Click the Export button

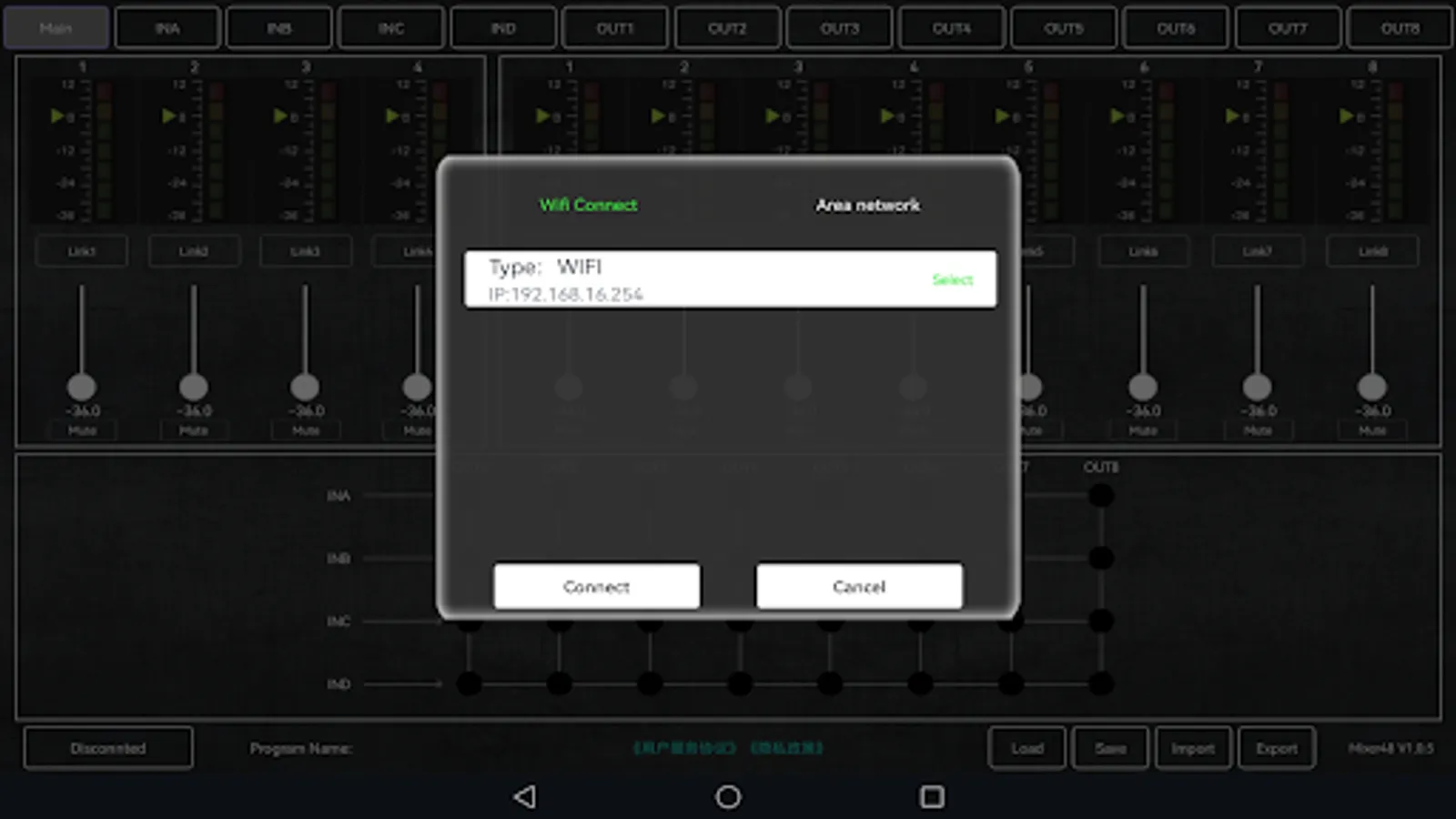[1277, 748]
